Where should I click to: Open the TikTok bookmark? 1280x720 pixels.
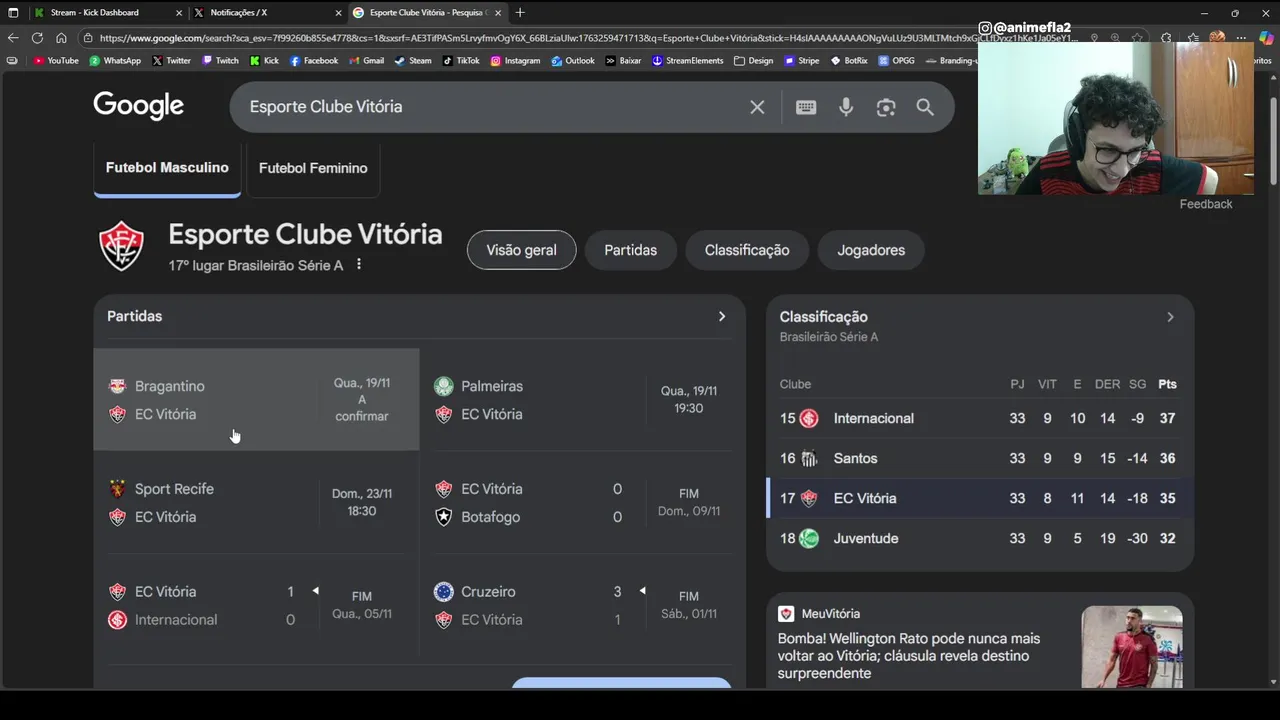461,60
